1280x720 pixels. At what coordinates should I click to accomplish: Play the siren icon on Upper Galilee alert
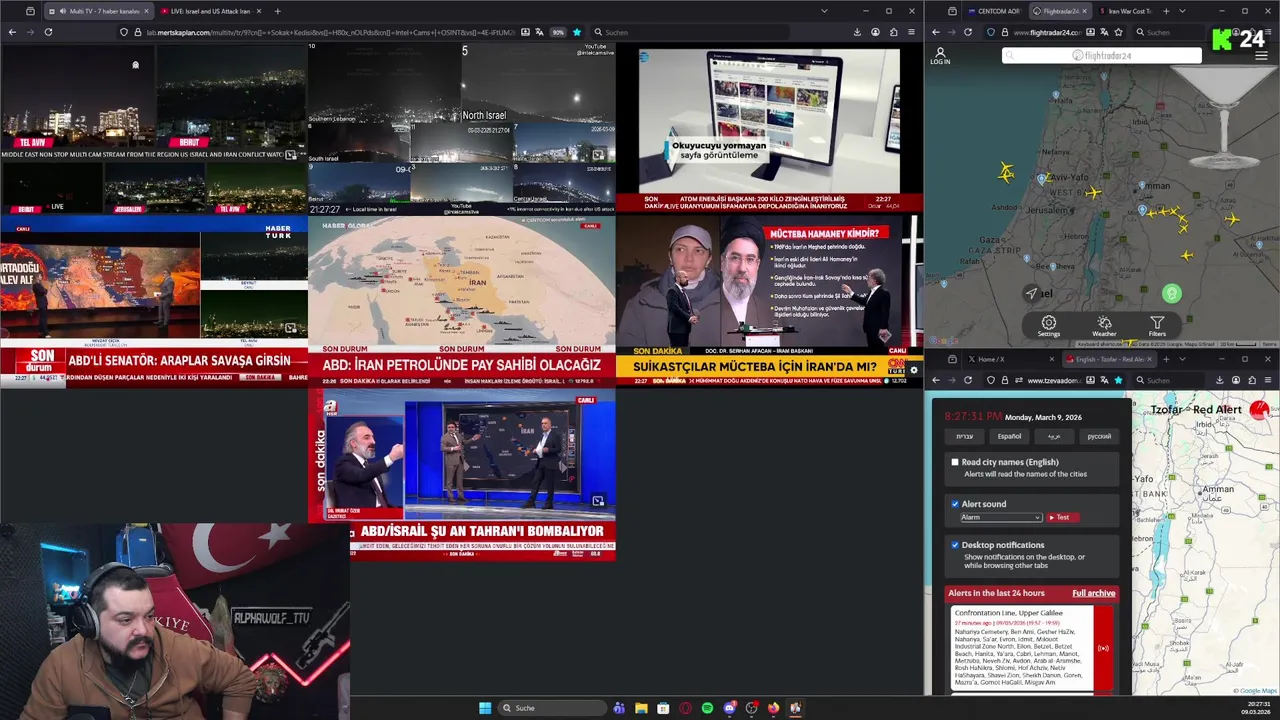1103,648
